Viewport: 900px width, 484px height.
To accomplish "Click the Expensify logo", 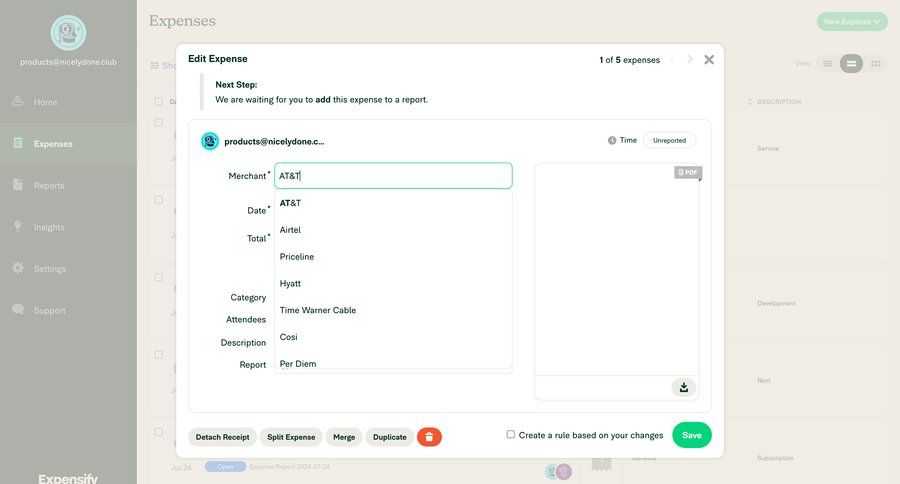I will [68, 478].
